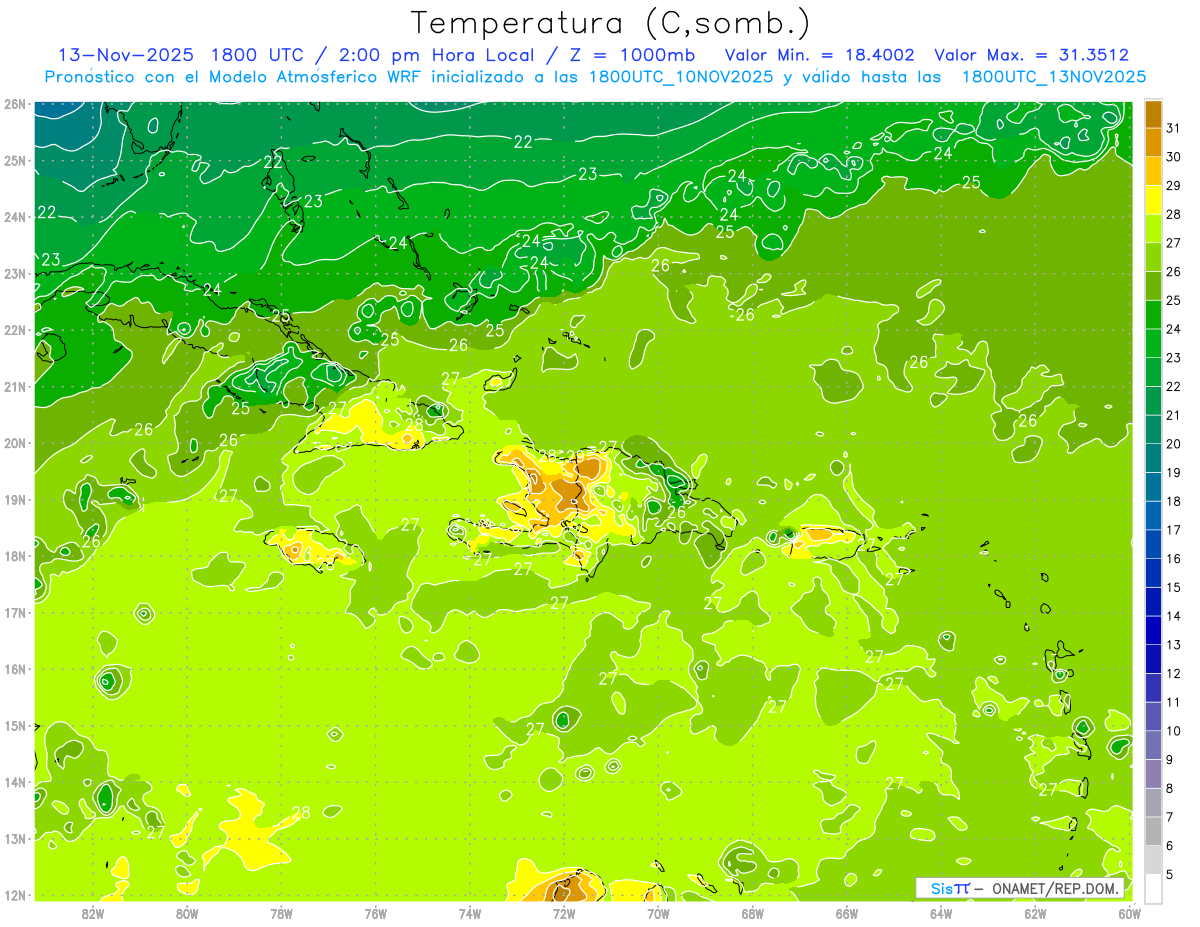
Task: Click the 21N latitude axis label
Action: (14, 387)
